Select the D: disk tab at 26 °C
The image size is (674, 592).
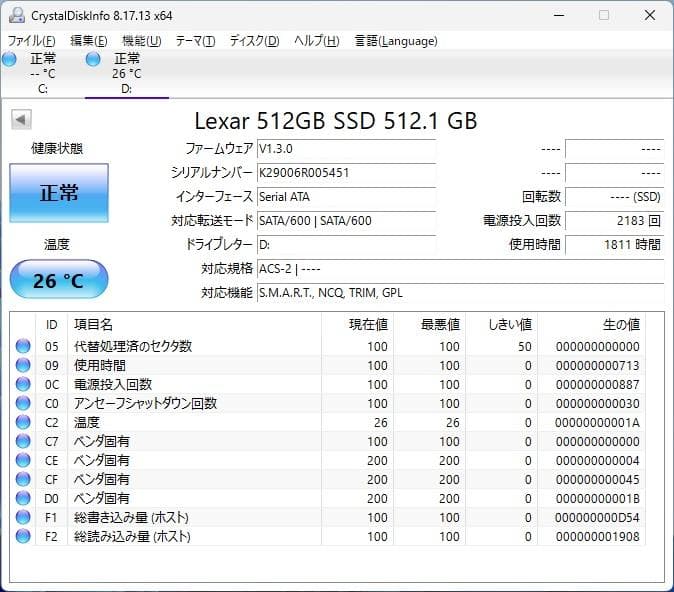coord(127,74)
